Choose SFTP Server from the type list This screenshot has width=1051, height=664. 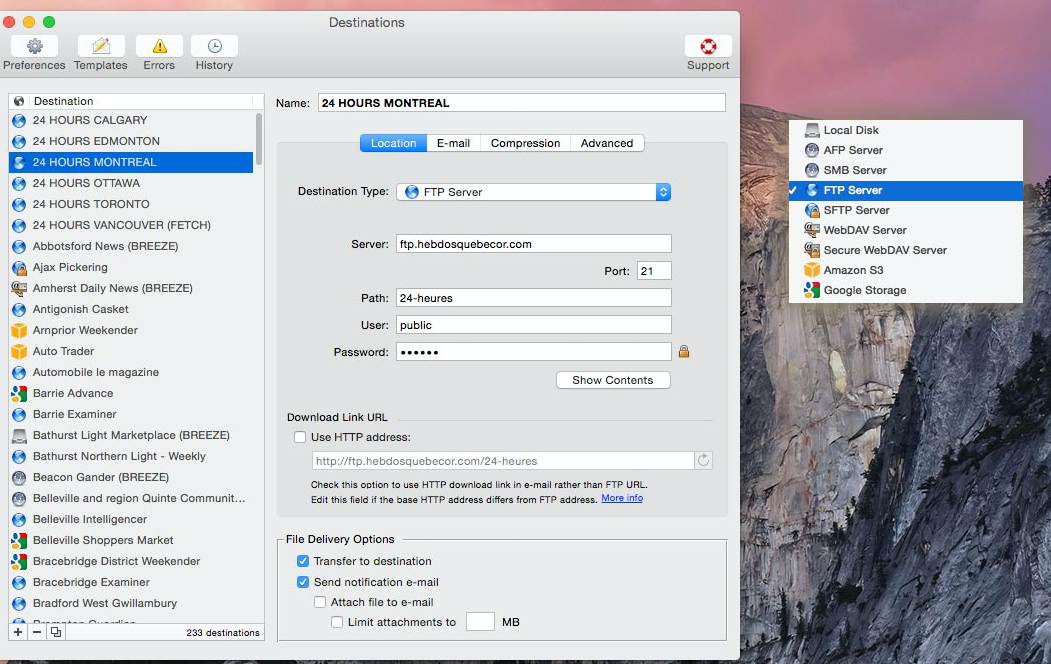pos(856,210)
